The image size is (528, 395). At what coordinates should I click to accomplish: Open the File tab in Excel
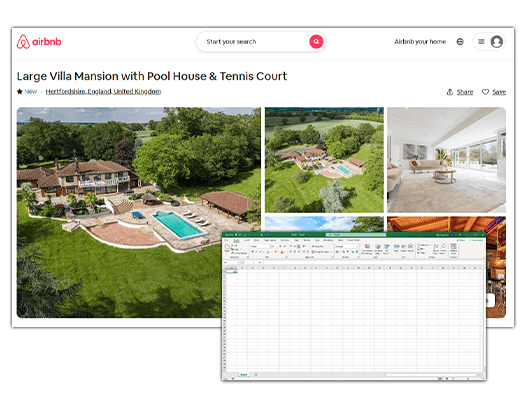click(226, 240)
